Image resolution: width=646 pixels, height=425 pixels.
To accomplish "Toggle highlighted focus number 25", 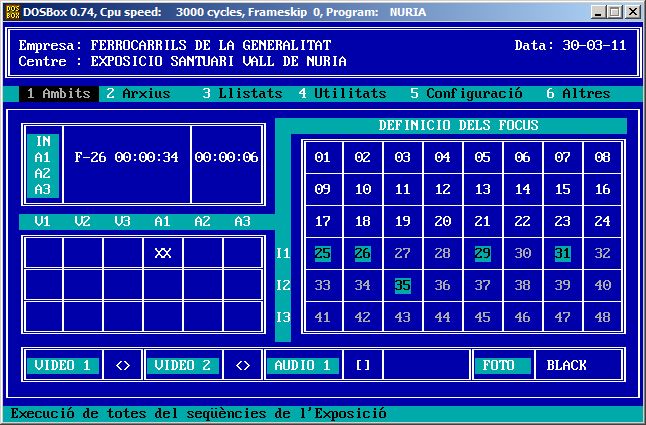I will coord(322,254).
